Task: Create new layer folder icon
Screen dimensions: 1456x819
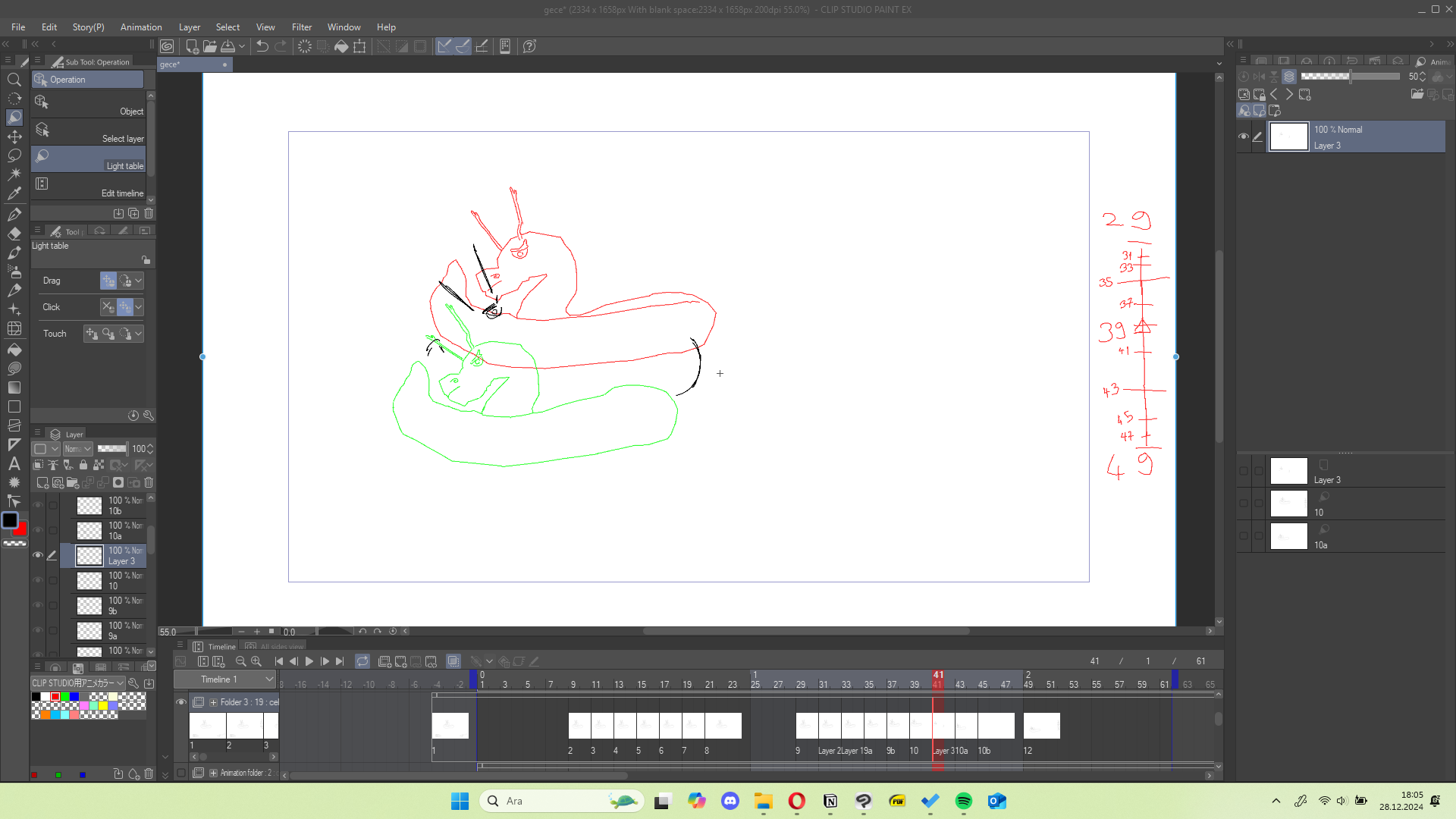Action: pos(73,483)
